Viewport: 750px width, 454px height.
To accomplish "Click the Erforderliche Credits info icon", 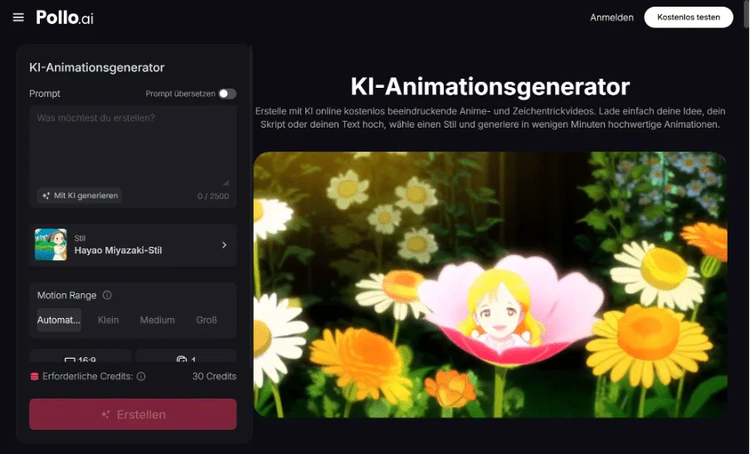I will tap(141, 376).
